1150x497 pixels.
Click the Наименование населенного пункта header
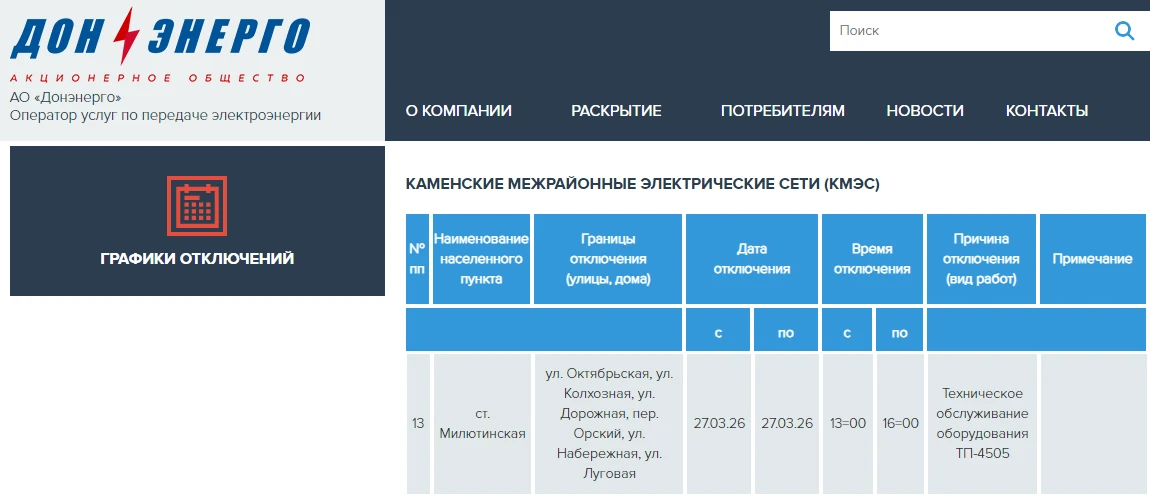point(481,259)
